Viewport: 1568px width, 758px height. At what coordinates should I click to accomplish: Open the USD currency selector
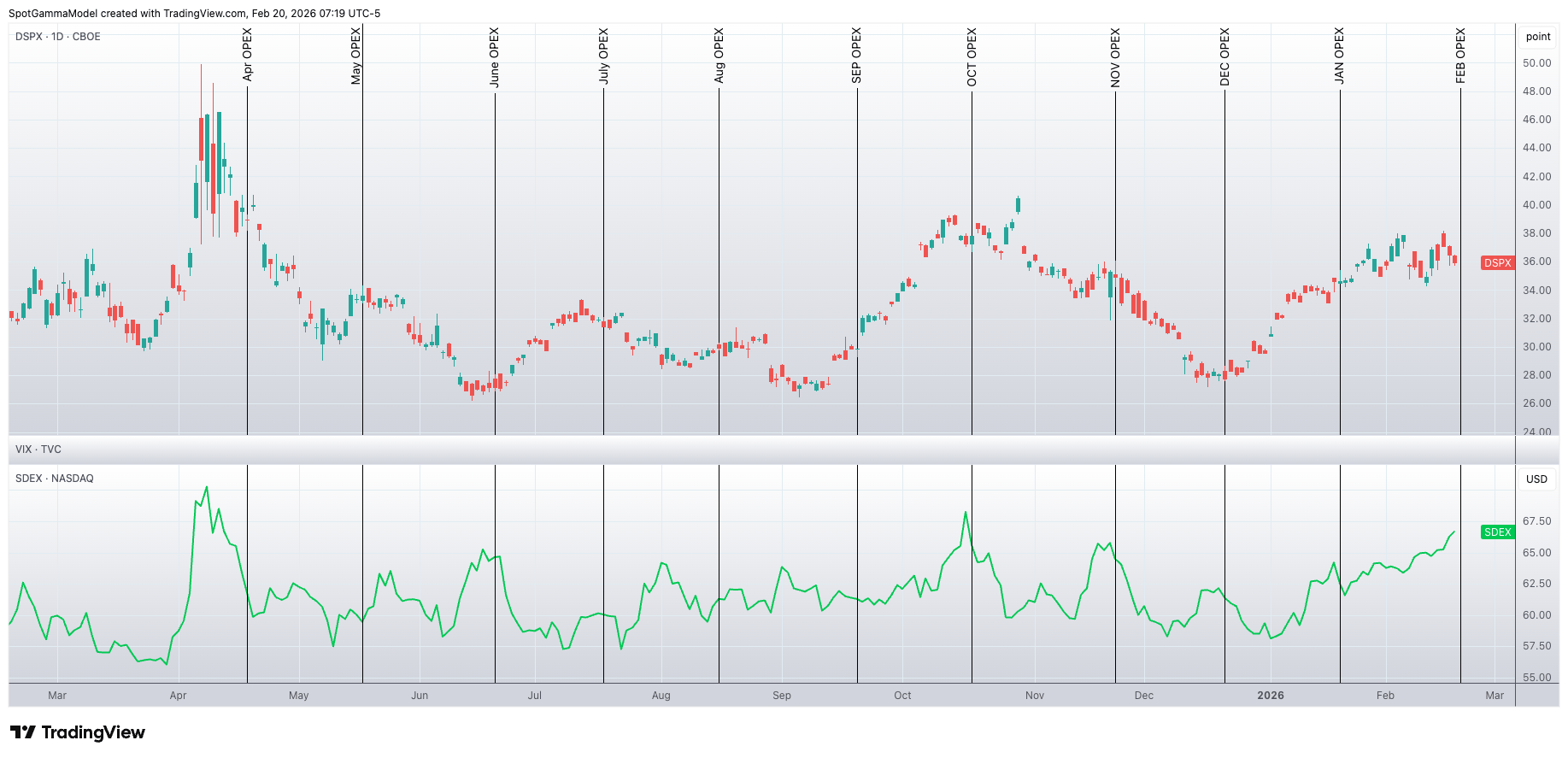click(x=1536, y=479)
